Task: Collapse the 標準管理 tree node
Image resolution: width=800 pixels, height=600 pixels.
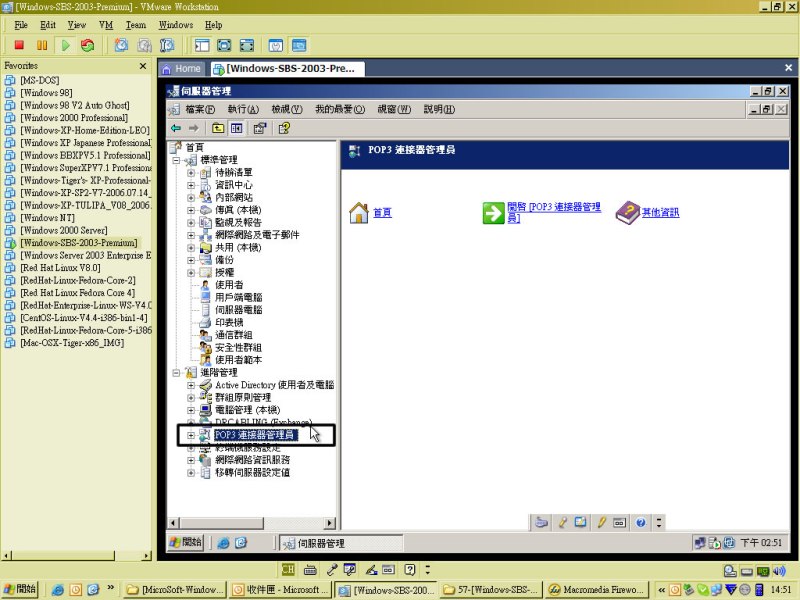Action: click(x=177, y=160)
